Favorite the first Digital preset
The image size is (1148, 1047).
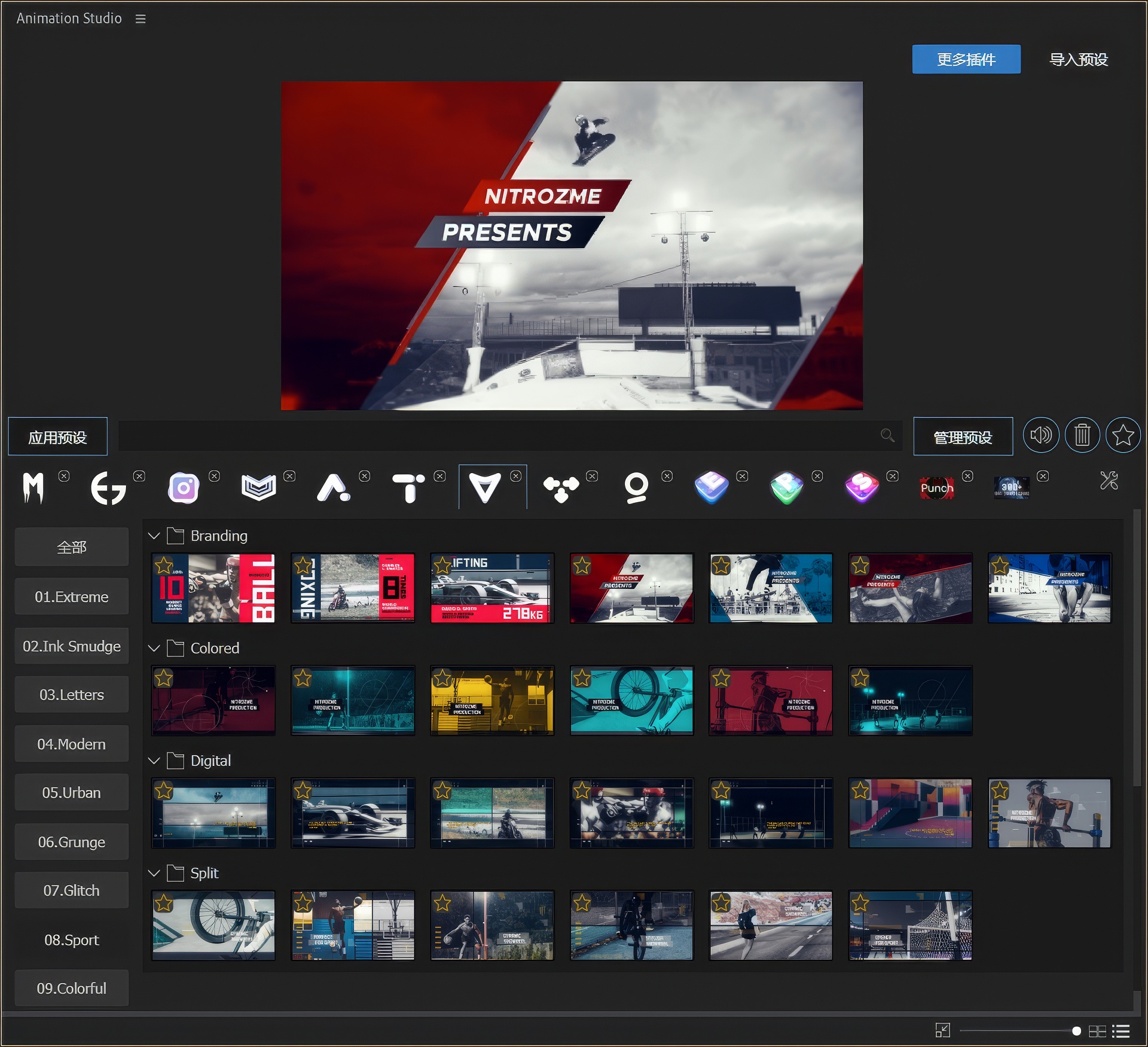pos(164,790)
